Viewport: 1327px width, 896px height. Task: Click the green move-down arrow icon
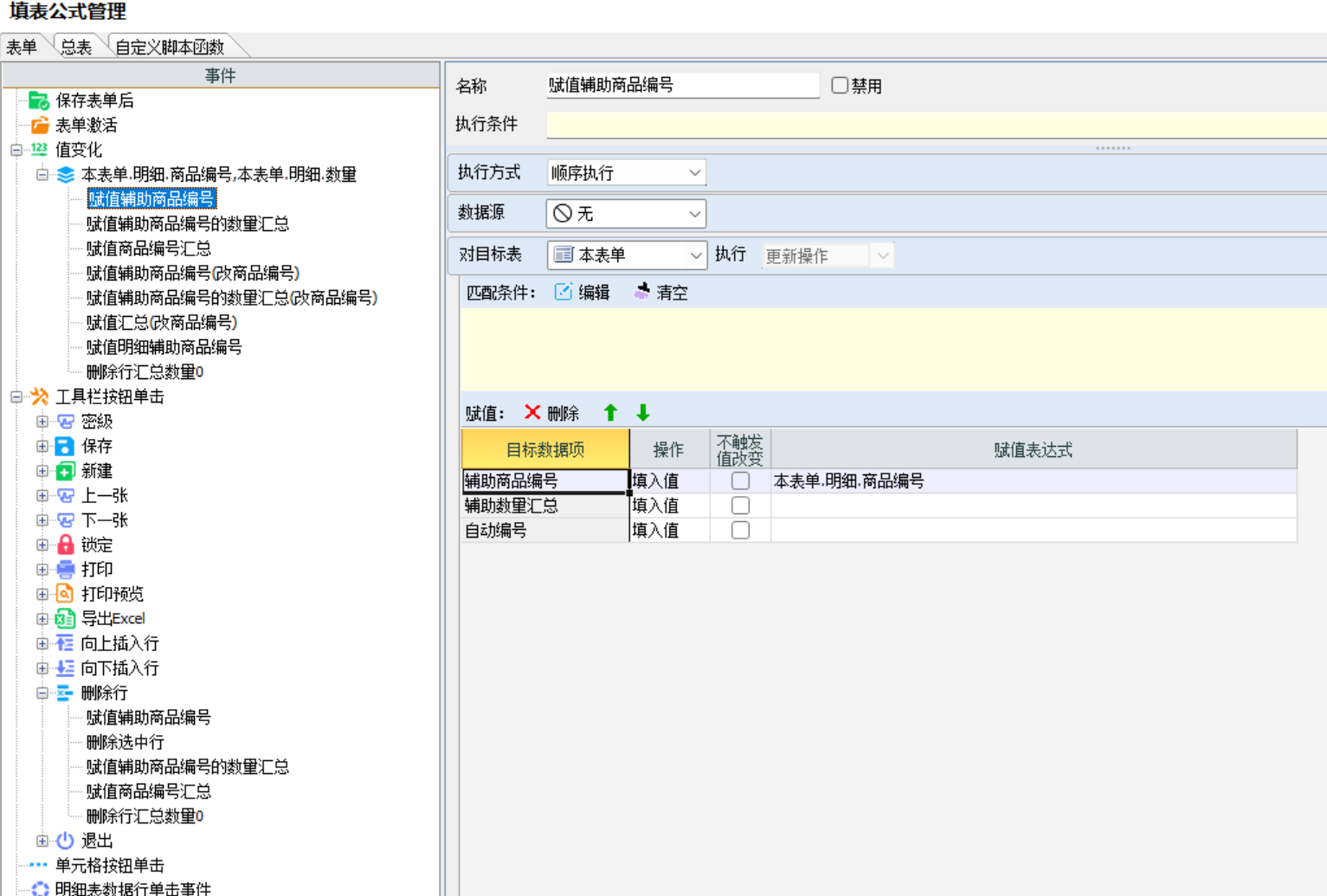click(642, 413)
